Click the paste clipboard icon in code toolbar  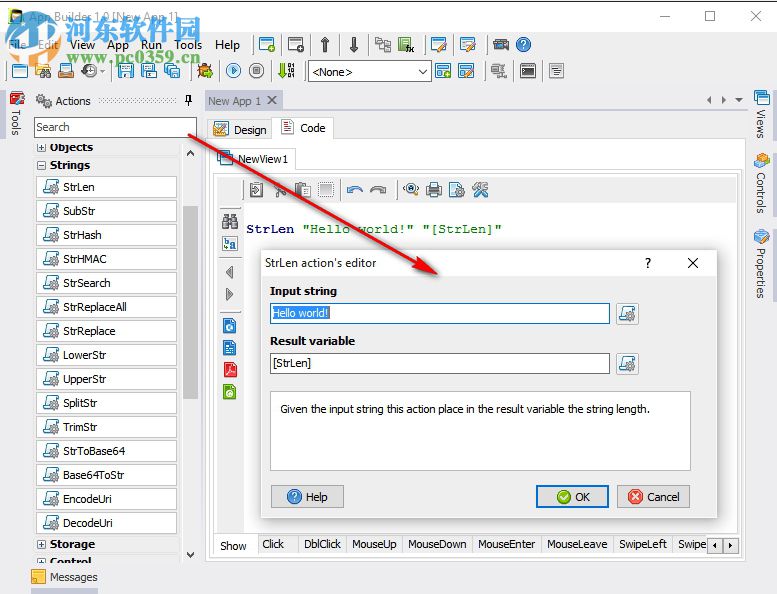click(303, 190)
